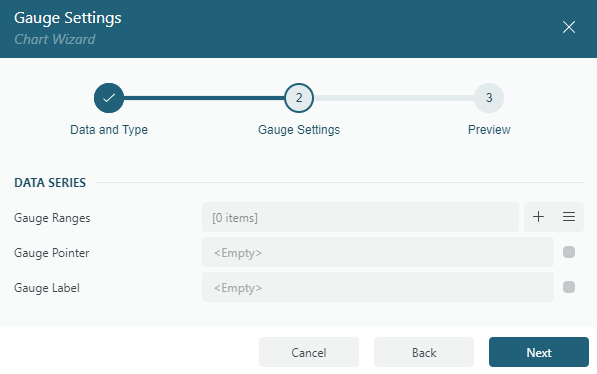Select step 2 Gauge Settings circle
This screenshot has width=597, height=374.
(x=299, y=98)
